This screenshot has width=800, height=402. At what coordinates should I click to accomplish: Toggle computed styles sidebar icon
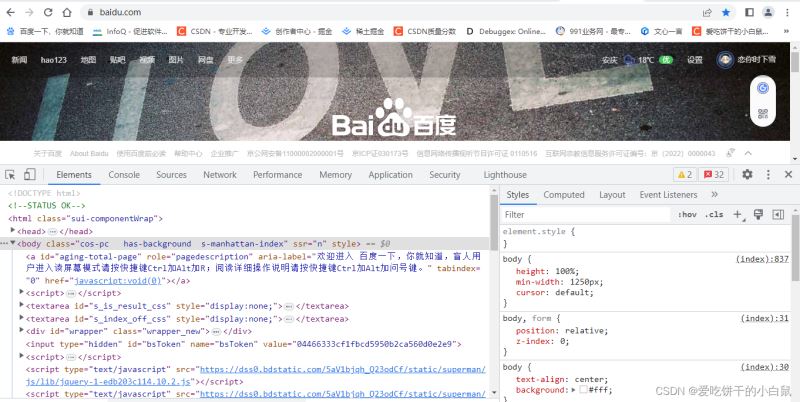[778, 215]
